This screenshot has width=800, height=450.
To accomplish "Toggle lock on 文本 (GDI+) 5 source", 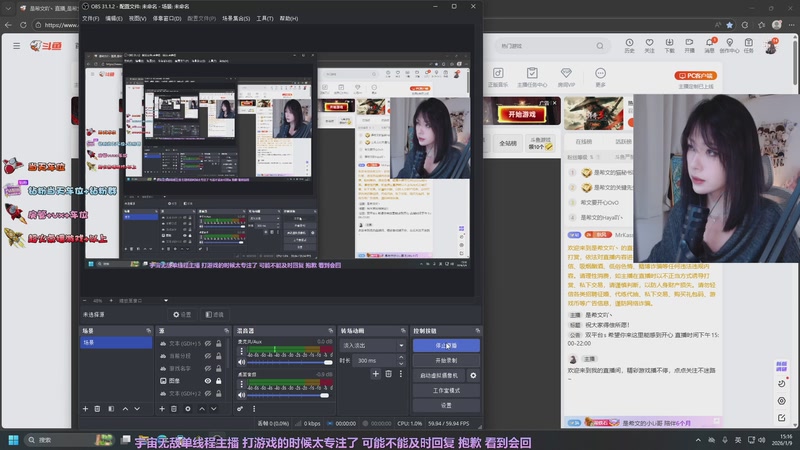I will [218, 343].
